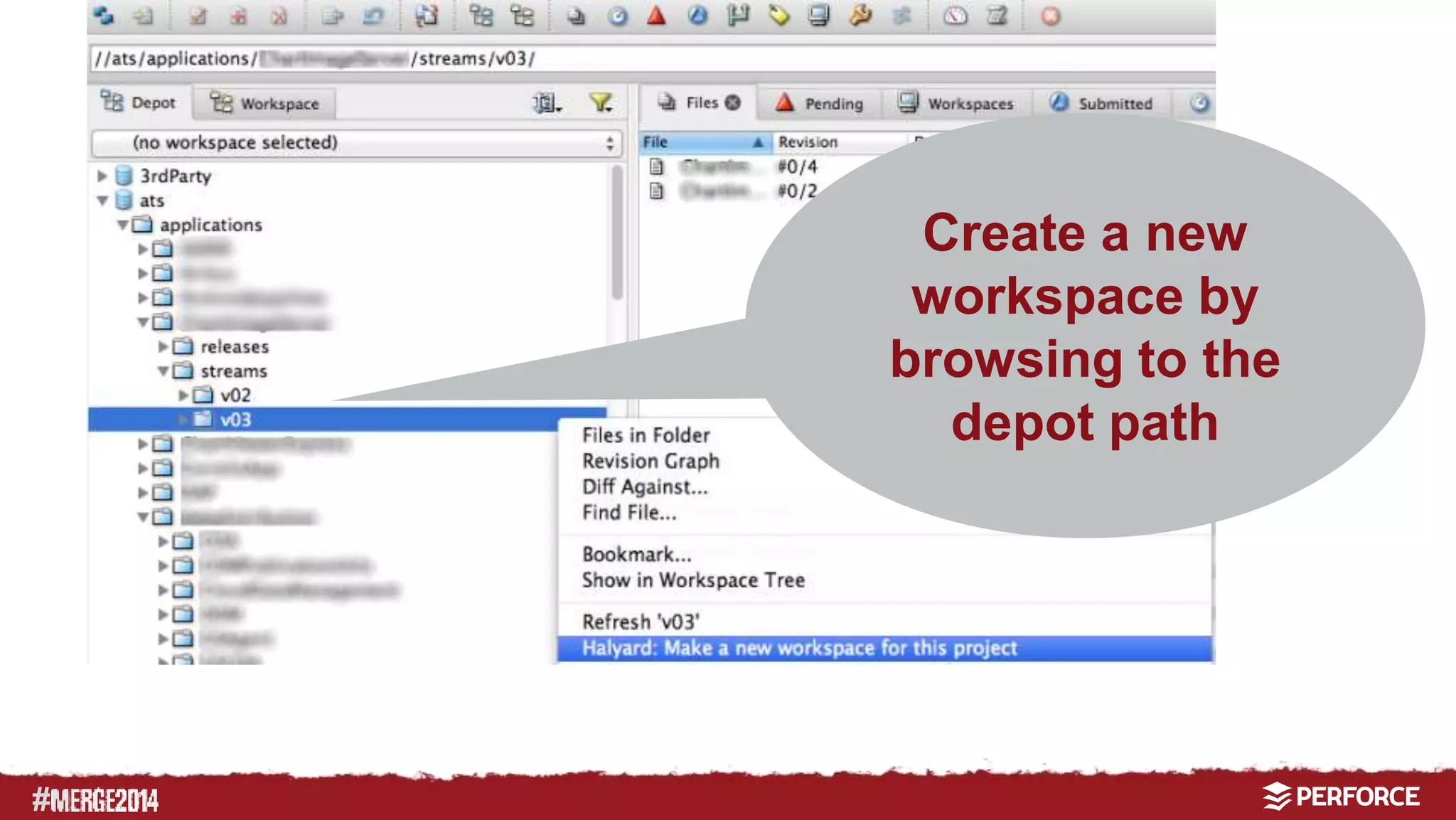This screenshot has width=1456, height=820.
Task: Collapse the streams folder
Action: point(163,371)
